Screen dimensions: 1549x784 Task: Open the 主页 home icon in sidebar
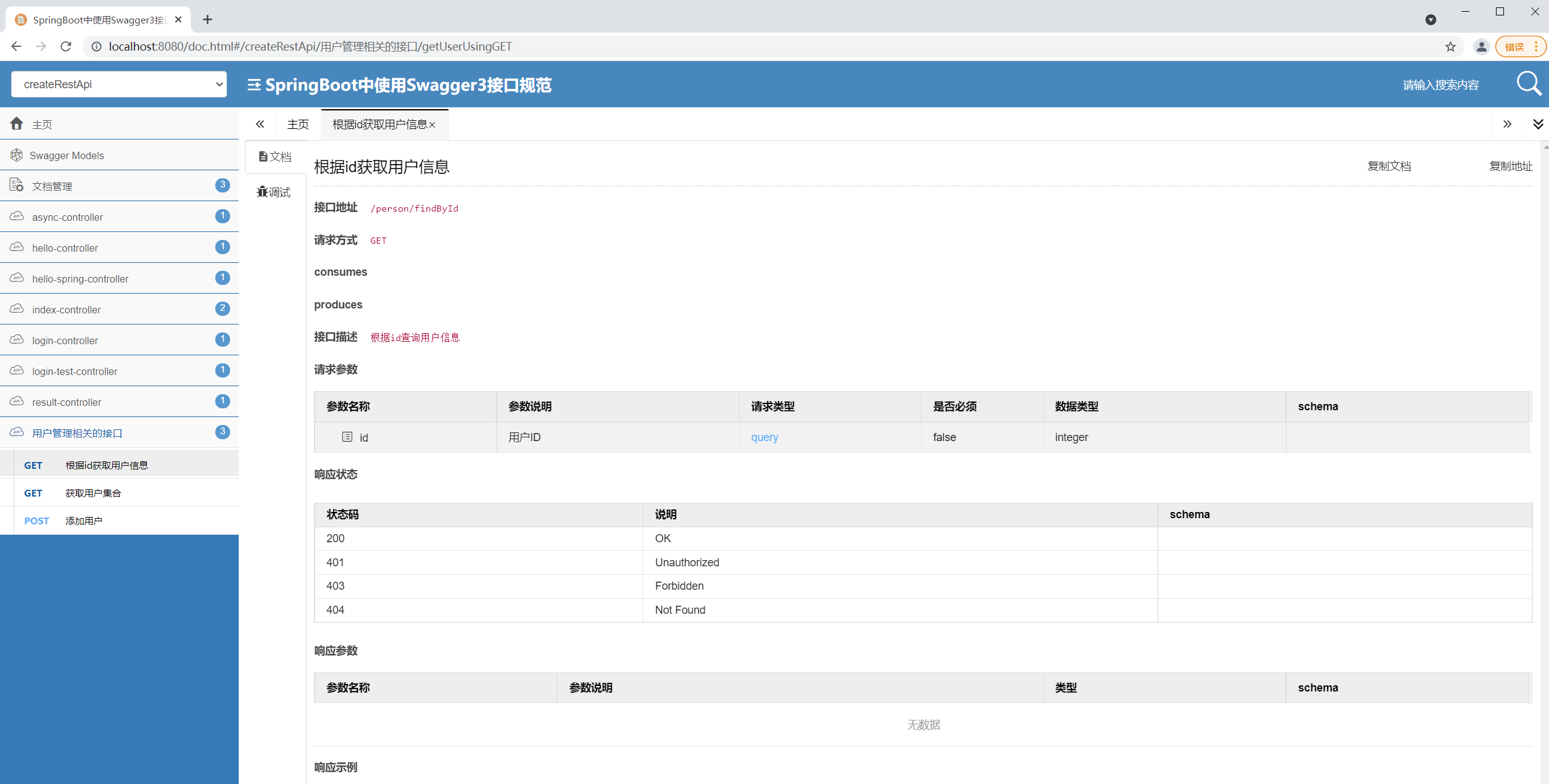tap(17, 123)
